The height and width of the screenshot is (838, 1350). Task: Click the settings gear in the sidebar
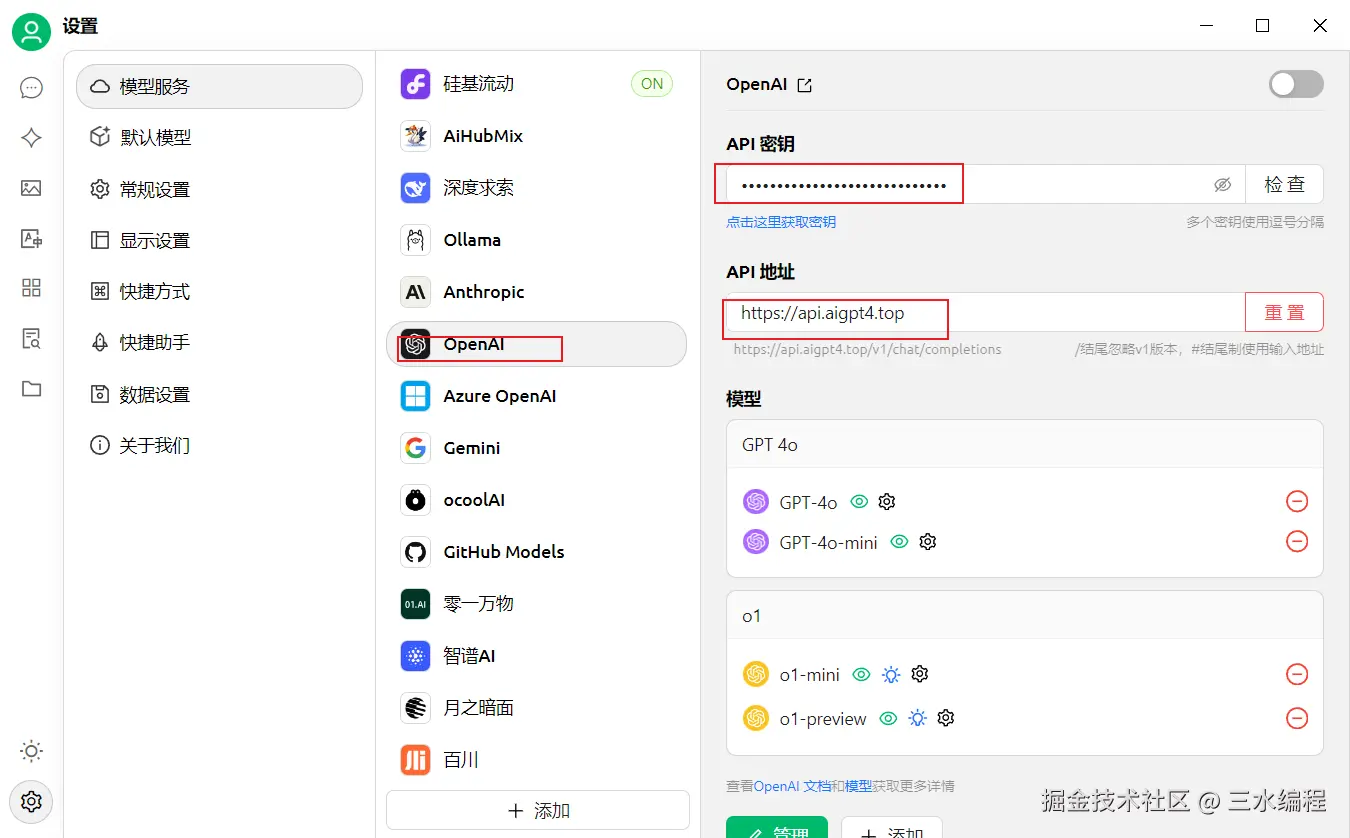tap(31, 801)
